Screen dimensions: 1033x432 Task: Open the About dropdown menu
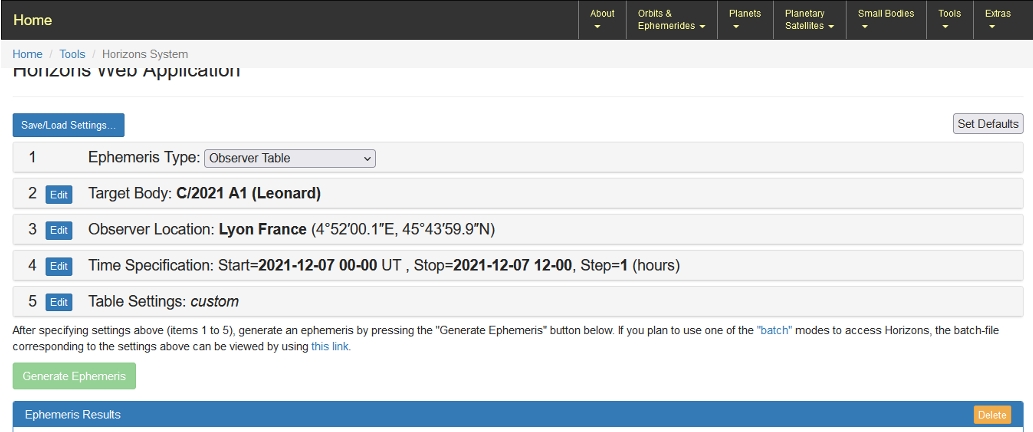point(602,19)
